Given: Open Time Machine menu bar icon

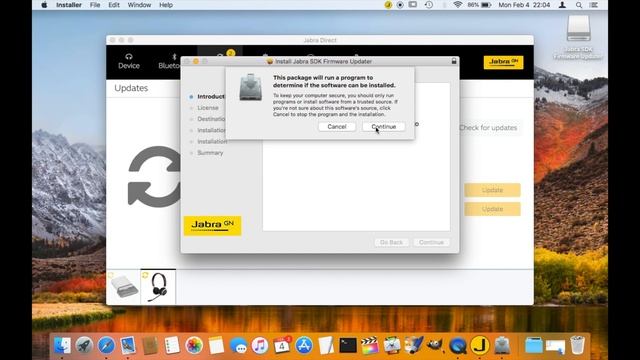Looking at the screenshot, I should tap(429, 5).
